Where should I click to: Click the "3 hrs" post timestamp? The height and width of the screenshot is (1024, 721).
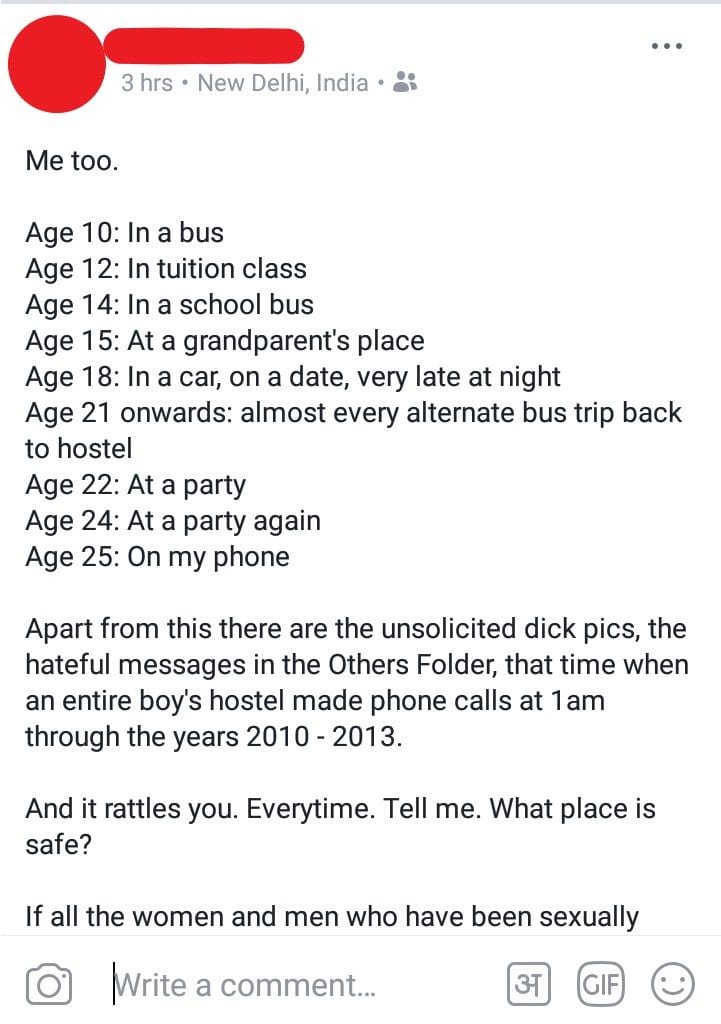tap(146, 83)
